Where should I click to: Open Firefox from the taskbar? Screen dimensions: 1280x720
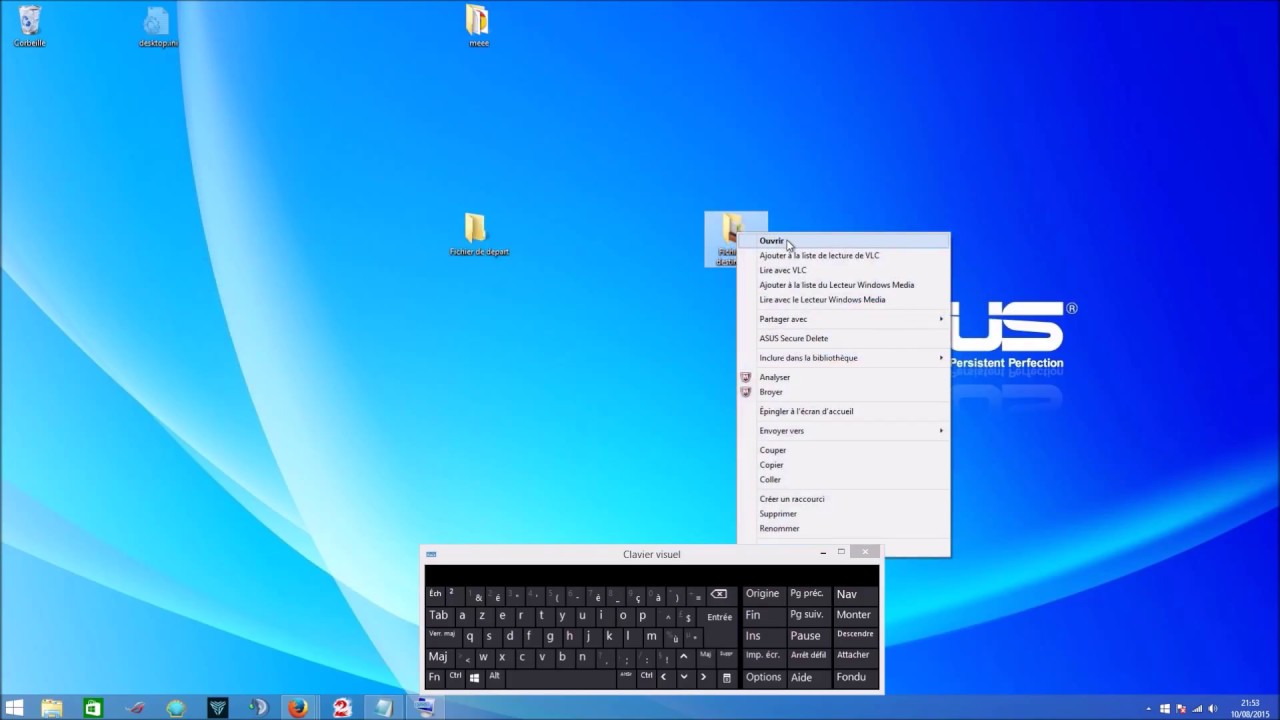point(298,708)
